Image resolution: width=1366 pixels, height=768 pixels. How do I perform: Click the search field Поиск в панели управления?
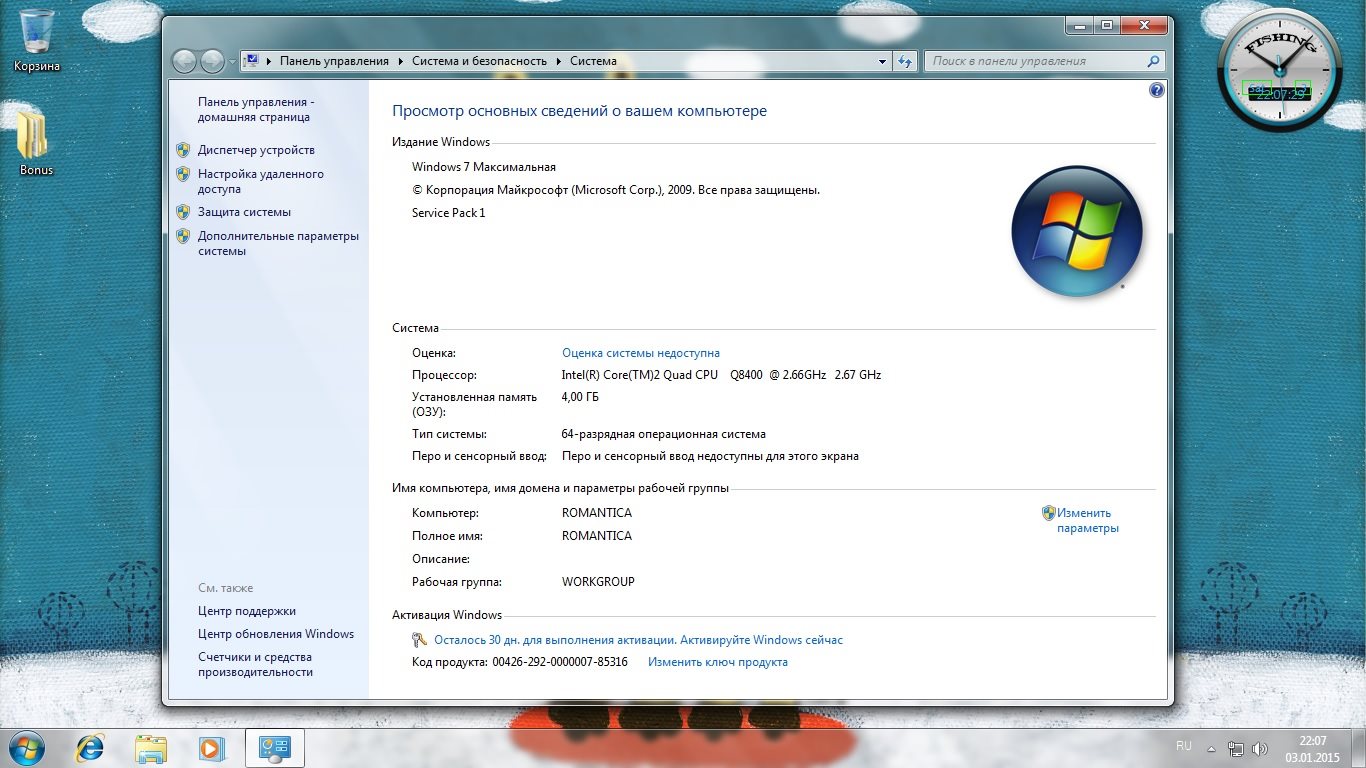point(1034,61)
